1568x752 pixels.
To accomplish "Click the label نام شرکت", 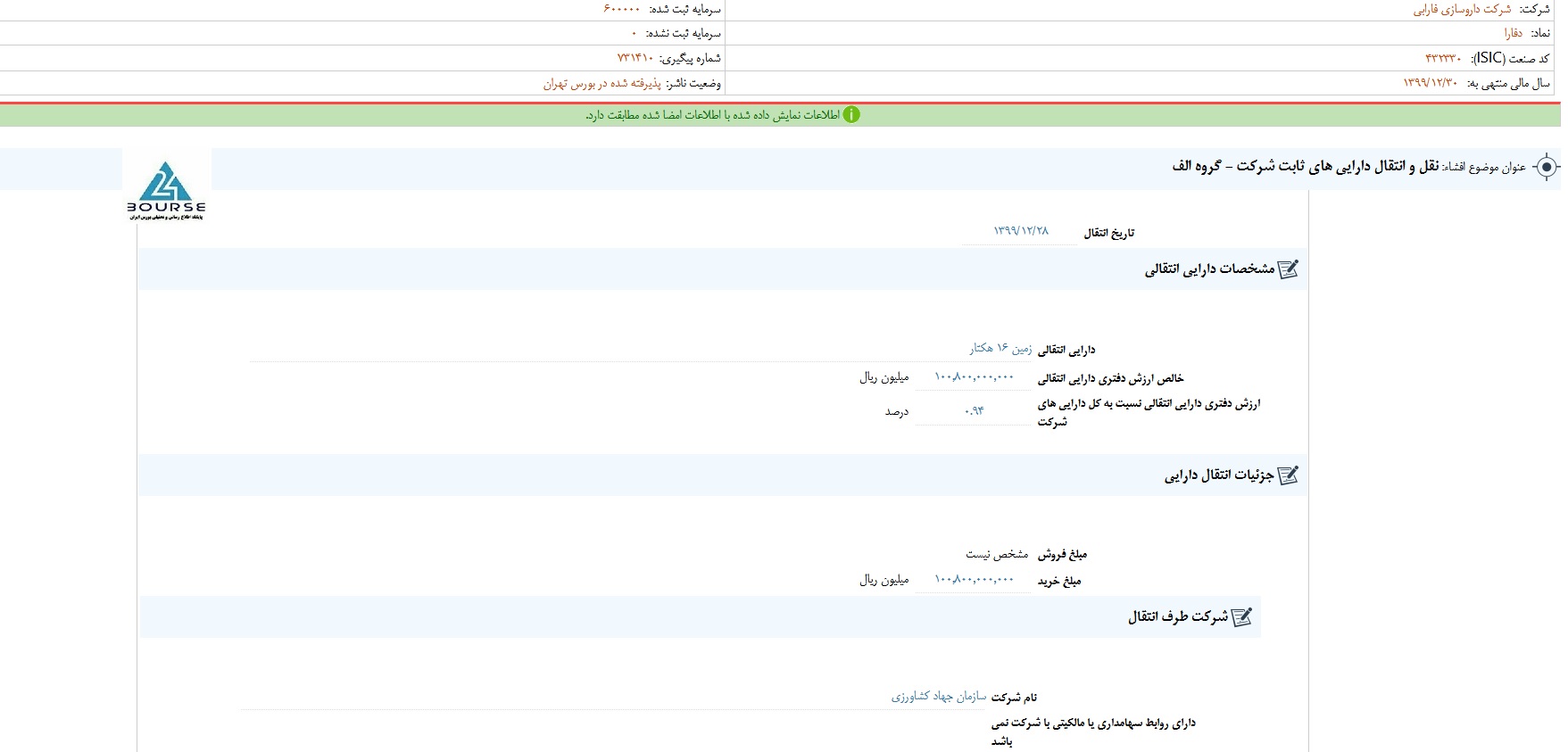I will (x=1015, y=698).
